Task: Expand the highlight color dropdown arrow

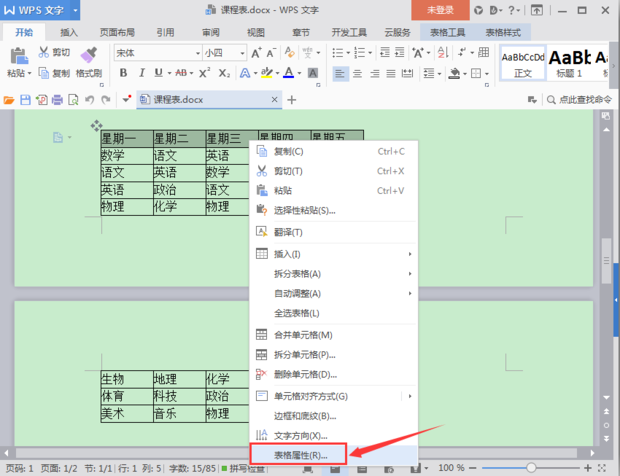Action: coord(277,73)
